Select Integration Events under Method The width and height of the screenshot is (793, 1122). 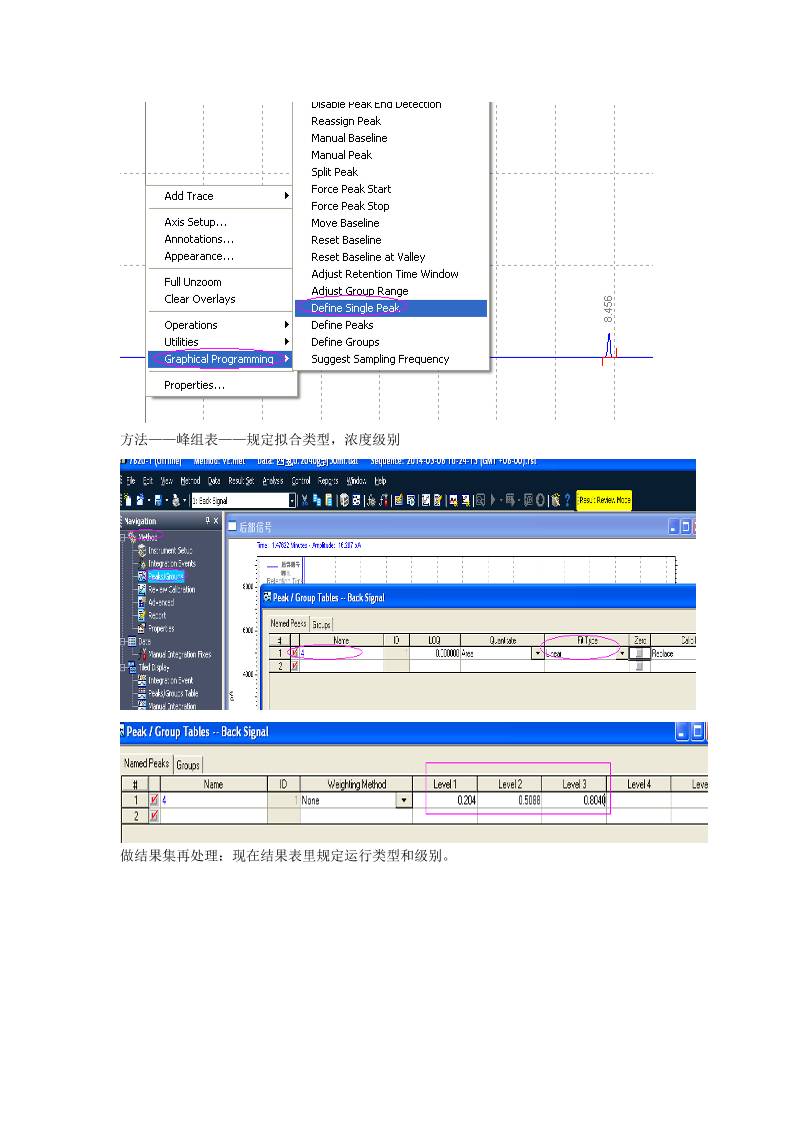[171, 563]
